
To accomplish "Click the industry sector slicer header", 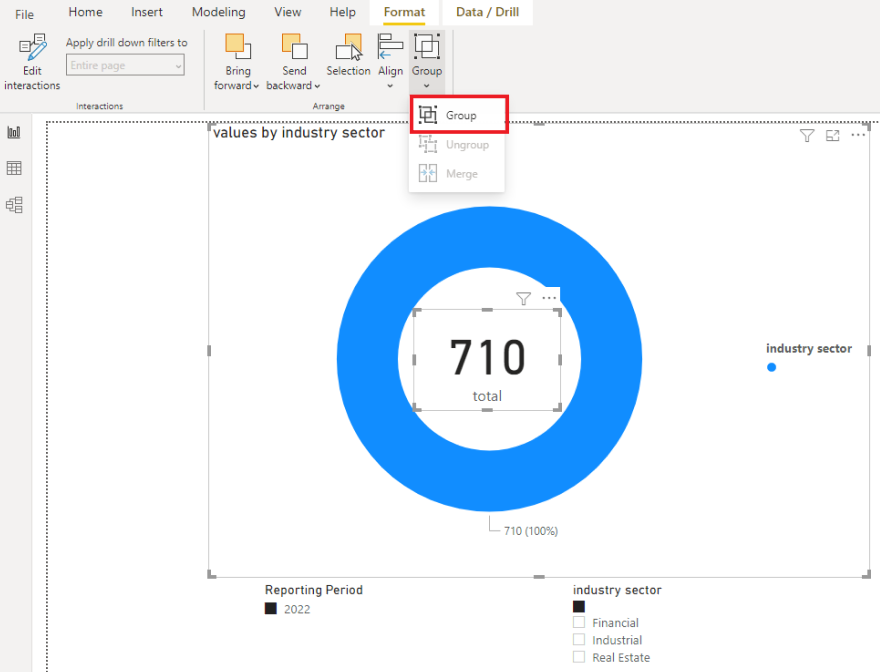I will coord(617,590).
